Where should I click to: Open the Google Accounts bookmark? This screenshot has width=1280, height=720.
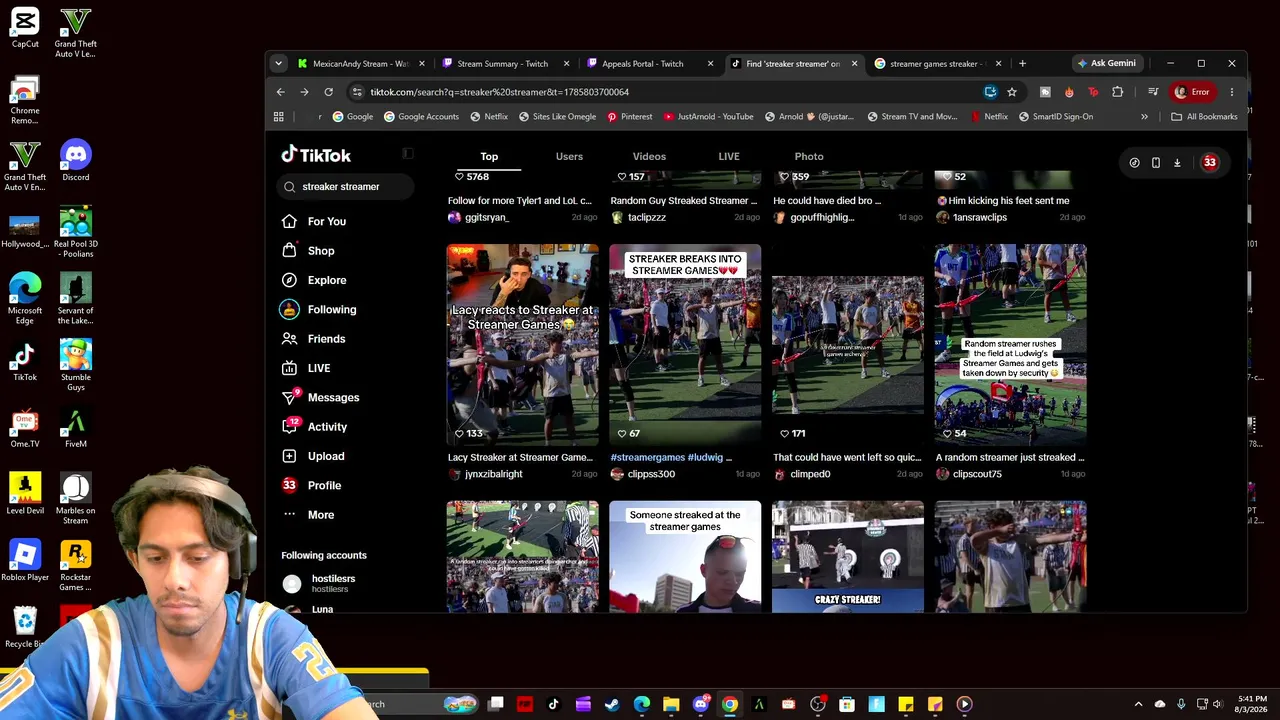click(x=421, y=117)
